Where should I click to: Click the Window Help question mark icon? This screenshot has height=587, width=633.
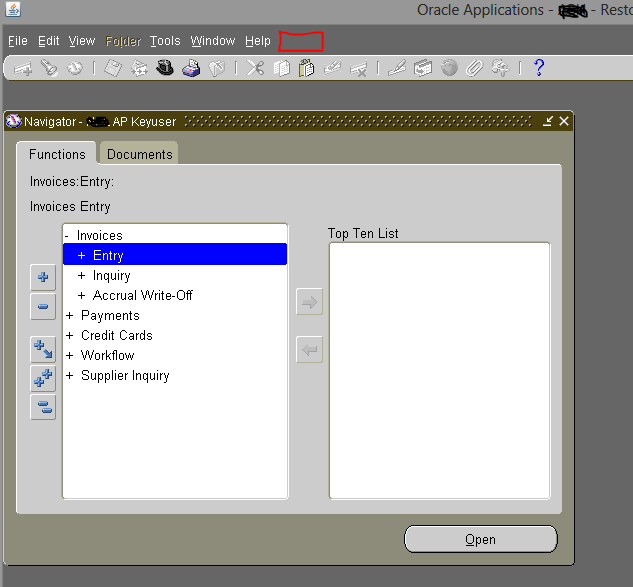click(539, 68)
